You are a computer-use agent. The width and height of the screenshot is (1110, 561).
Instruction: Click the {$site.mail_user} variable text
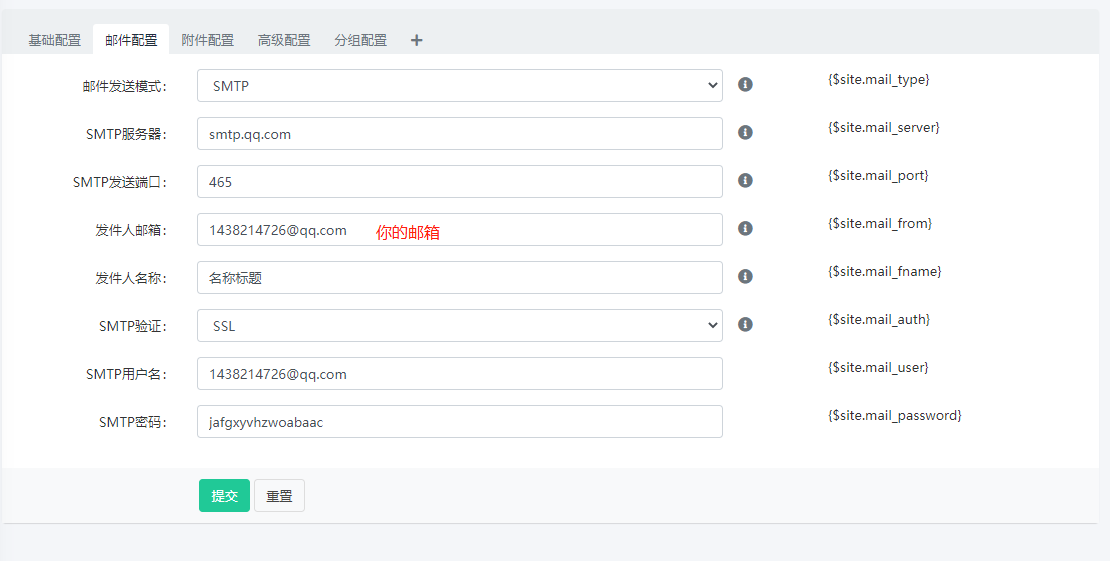pos(878,368)
